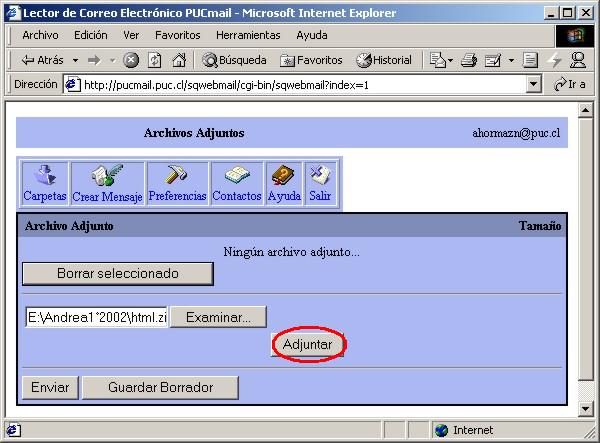Click the scrollbar down arrow

[585, 409]
